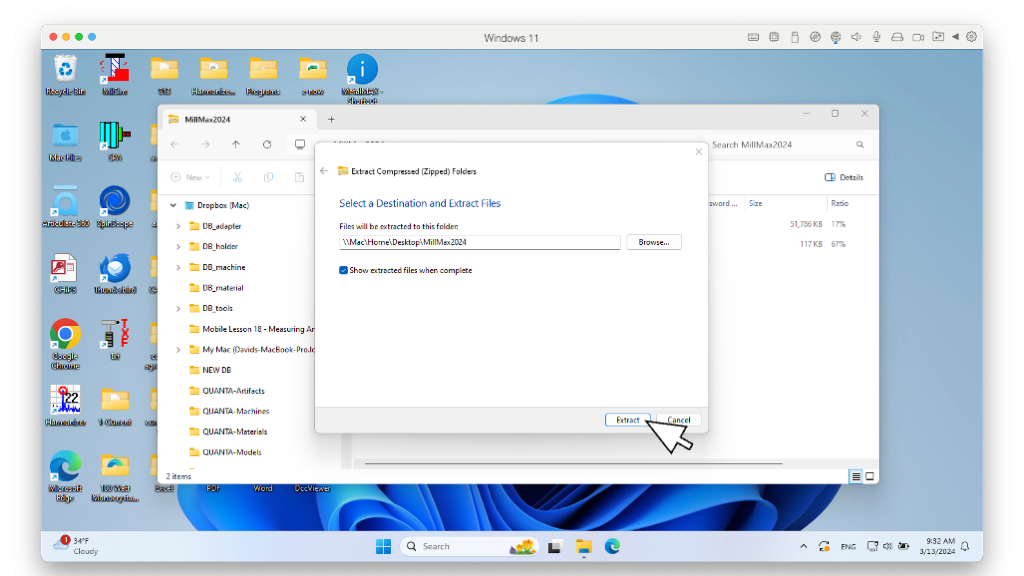The height and width of the screenshot is (576, 1024).
Task: Close the MillMax2024 tab
Action: click(303, 119)
